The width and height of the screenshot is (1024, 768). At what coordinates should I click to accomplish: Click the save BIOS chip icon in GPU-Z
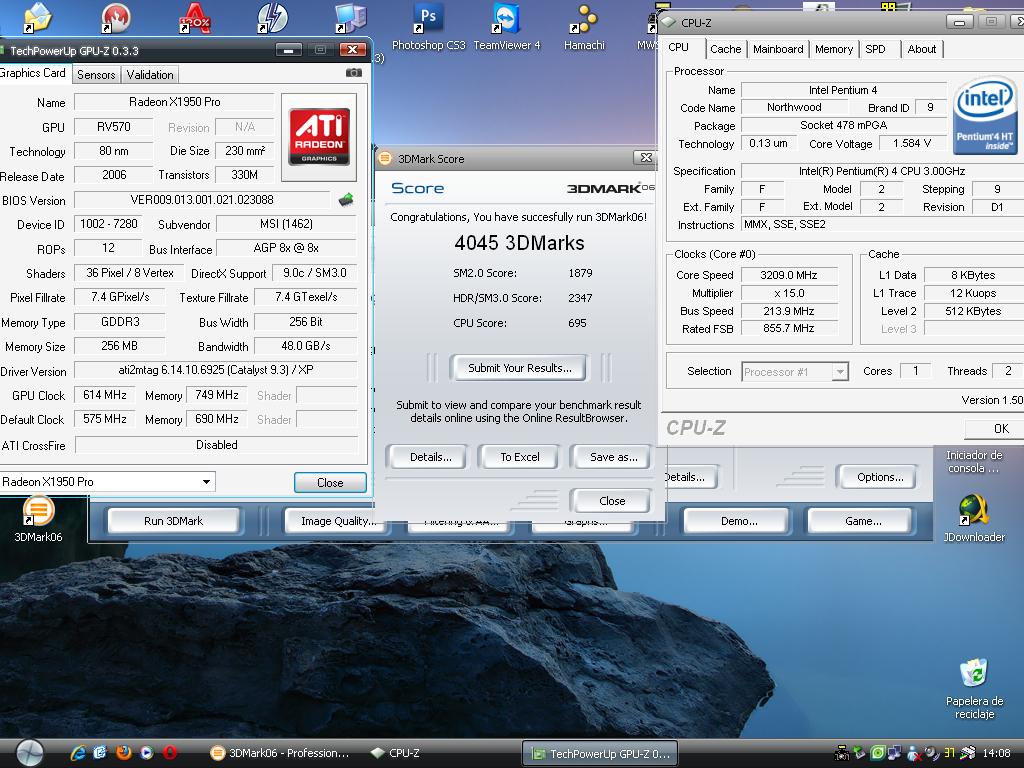346,200
